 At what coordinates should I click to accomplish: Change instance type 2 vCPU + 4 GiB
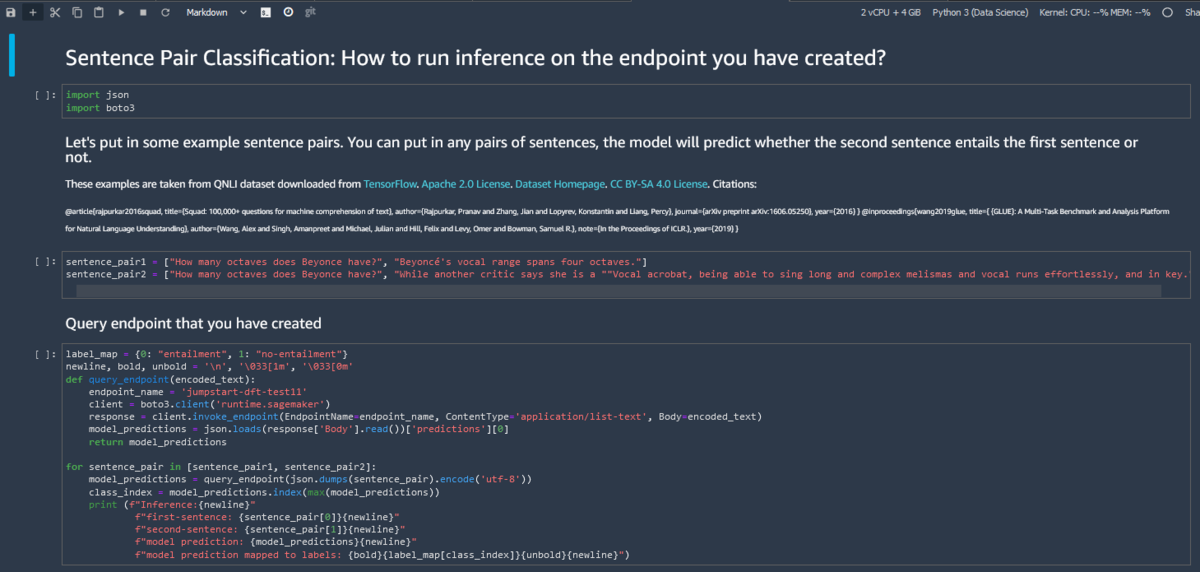pos(890,12)
